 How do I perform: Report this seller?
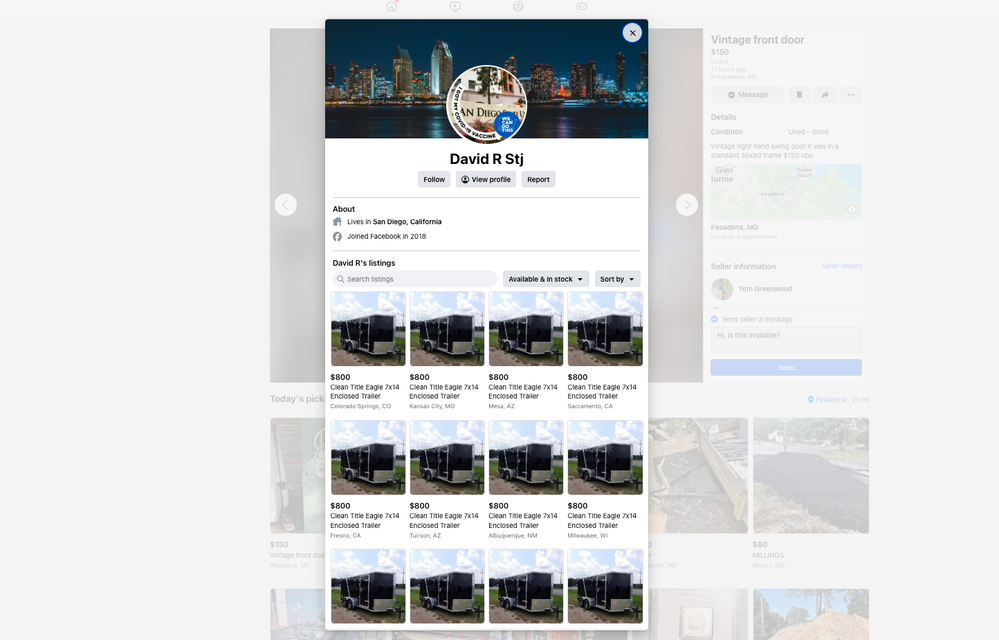(x=538, y=180)
